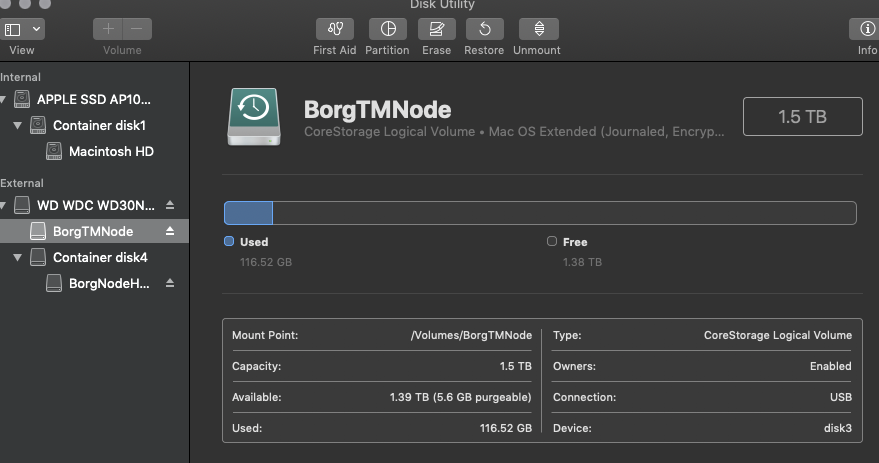
Task: Click the Connection USB value
Action: (x=841, y=397)
